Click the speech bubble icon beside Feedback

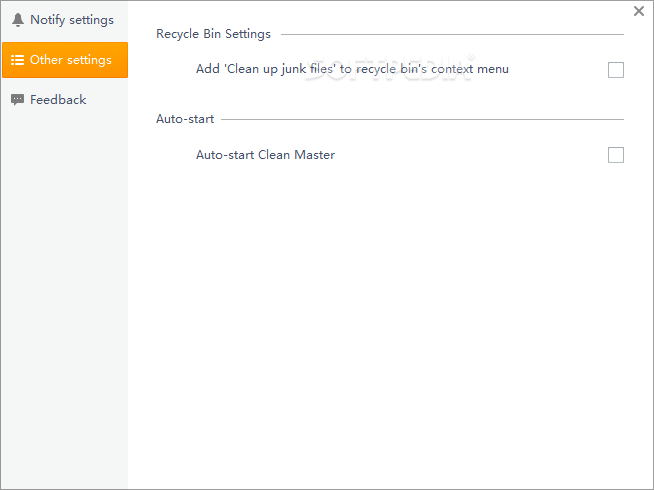pyautogui.click(x=17, y=100)
